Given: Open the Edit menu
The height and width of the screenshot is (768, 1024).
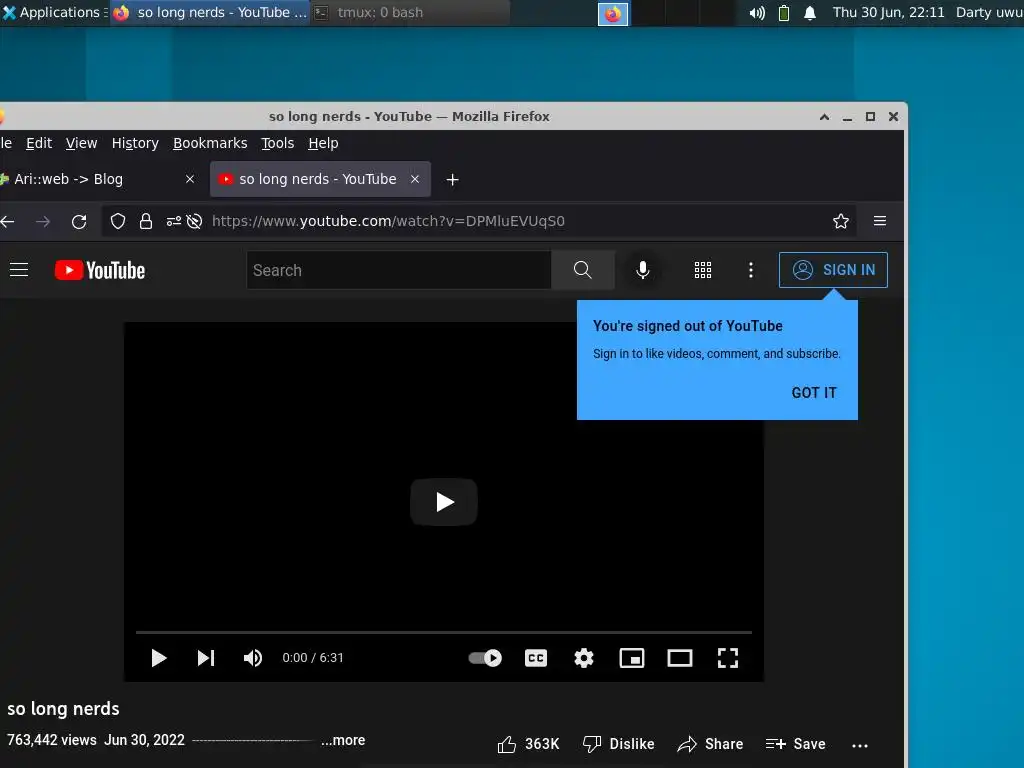Looking at the screenshot, I should click(x=39, y=143).
